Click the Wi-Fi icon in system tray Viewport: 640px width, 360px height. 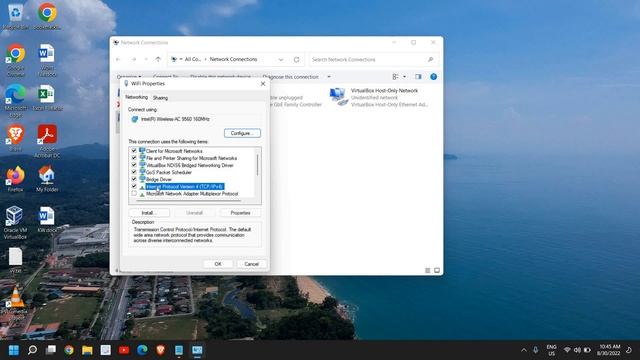click(x=567, y=350)
